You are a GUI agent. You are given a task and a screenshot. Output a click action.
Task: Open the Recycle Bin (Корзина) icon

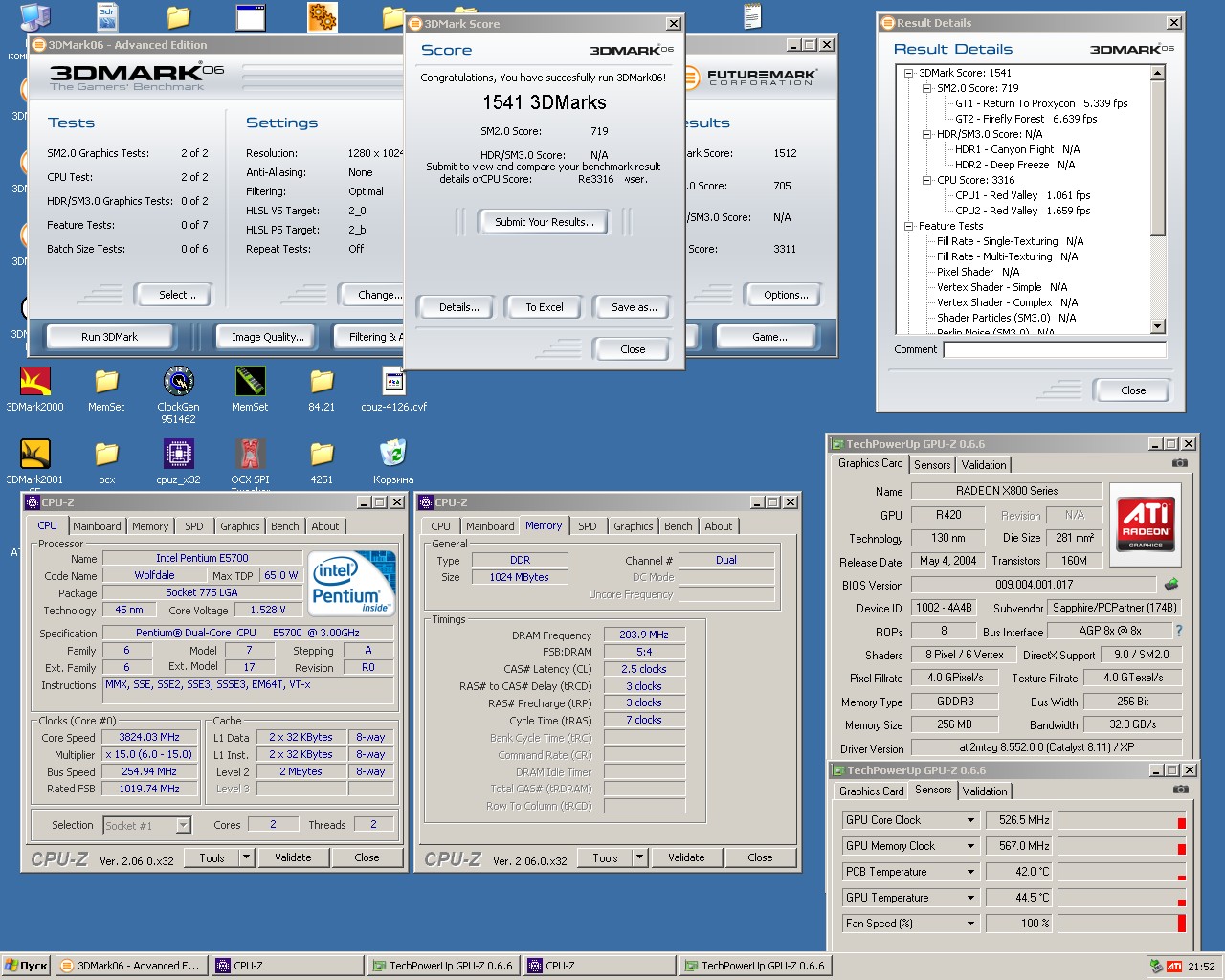pos(393,454)
